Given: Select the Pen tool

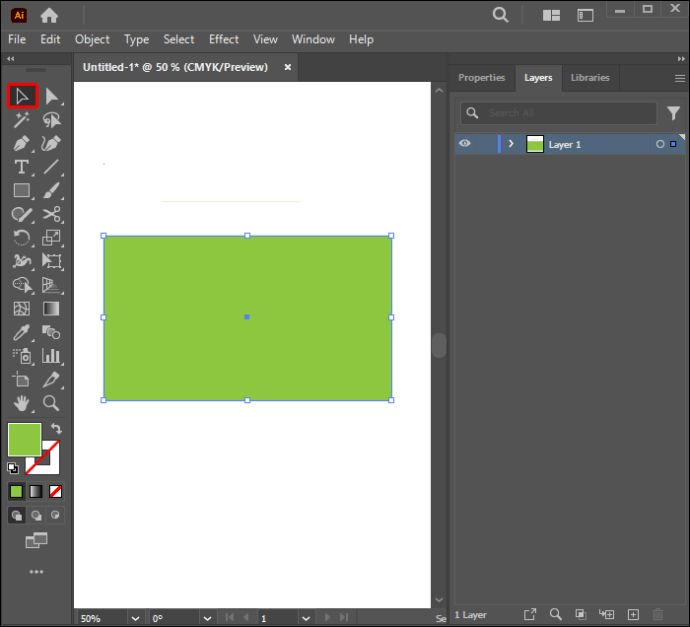Looking at the screenshot, I should tap(21, 143).
